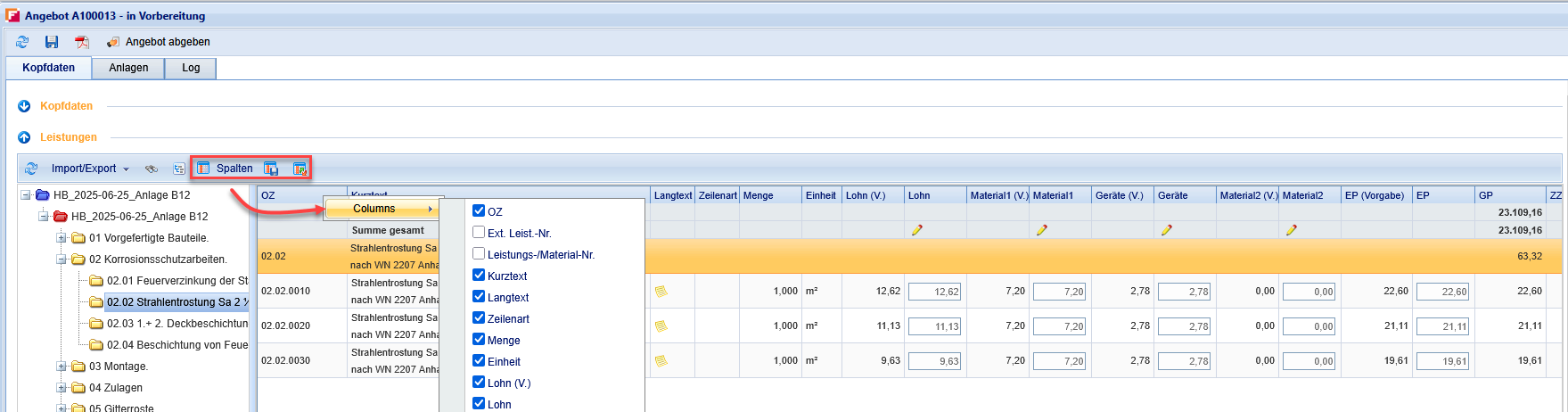Toggle the Zeilenart column checkbox
Screen dimensions: 1568x412
point(479,318)
